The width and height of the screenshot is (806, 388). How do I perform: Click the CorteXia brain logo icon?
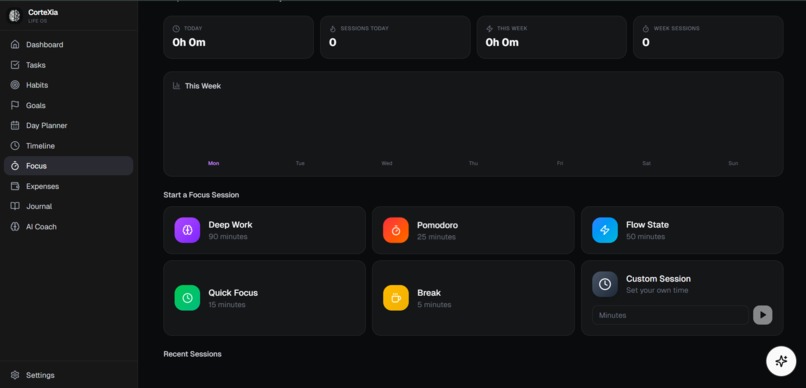(15, 15)
